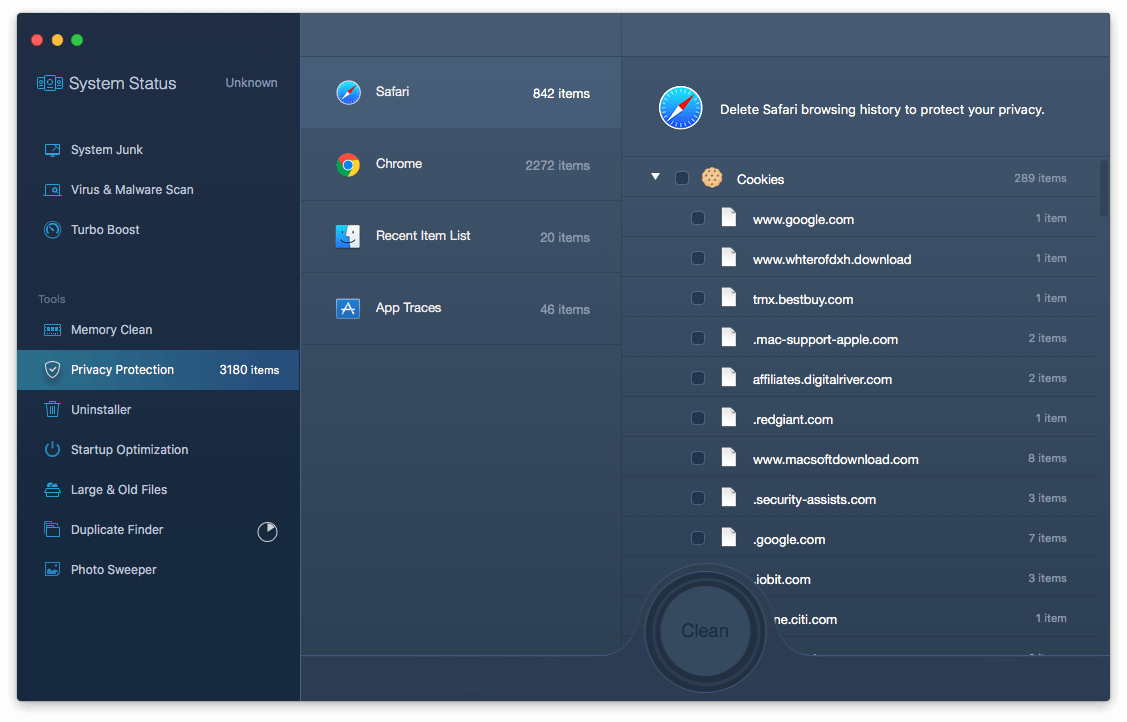
Task: Click the Uninstaller trash icon
Action: click(52, 409)
